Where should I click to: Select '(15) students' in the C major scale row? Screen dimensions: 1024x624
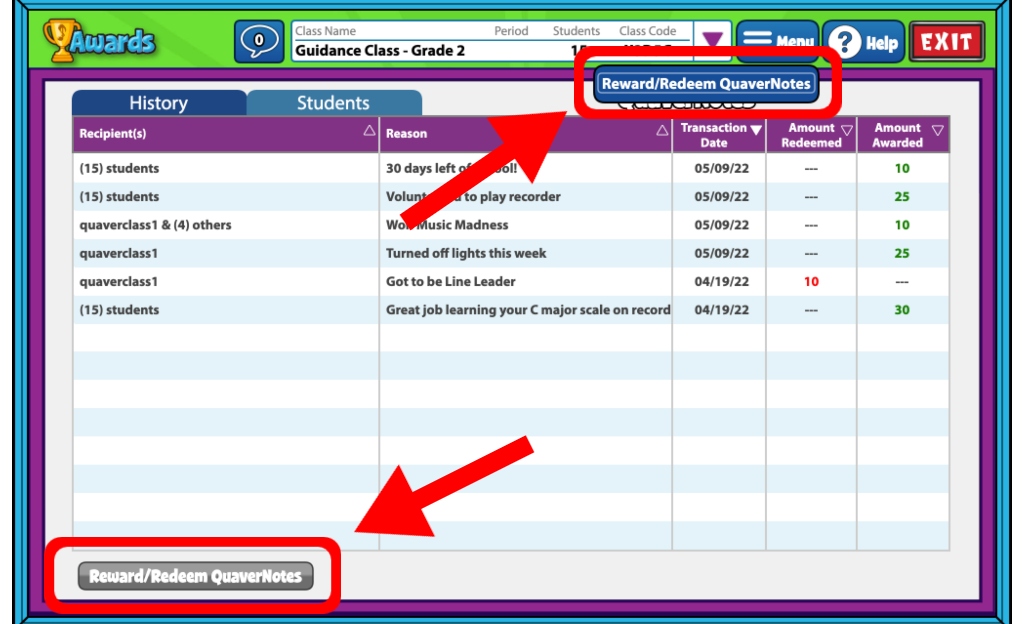[x=119, y=310]
